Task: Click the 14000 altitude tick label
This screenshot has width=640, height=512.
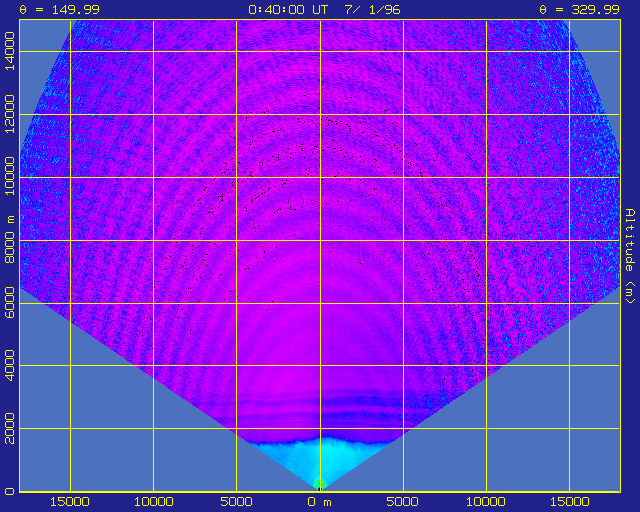Action: [9, 51]
